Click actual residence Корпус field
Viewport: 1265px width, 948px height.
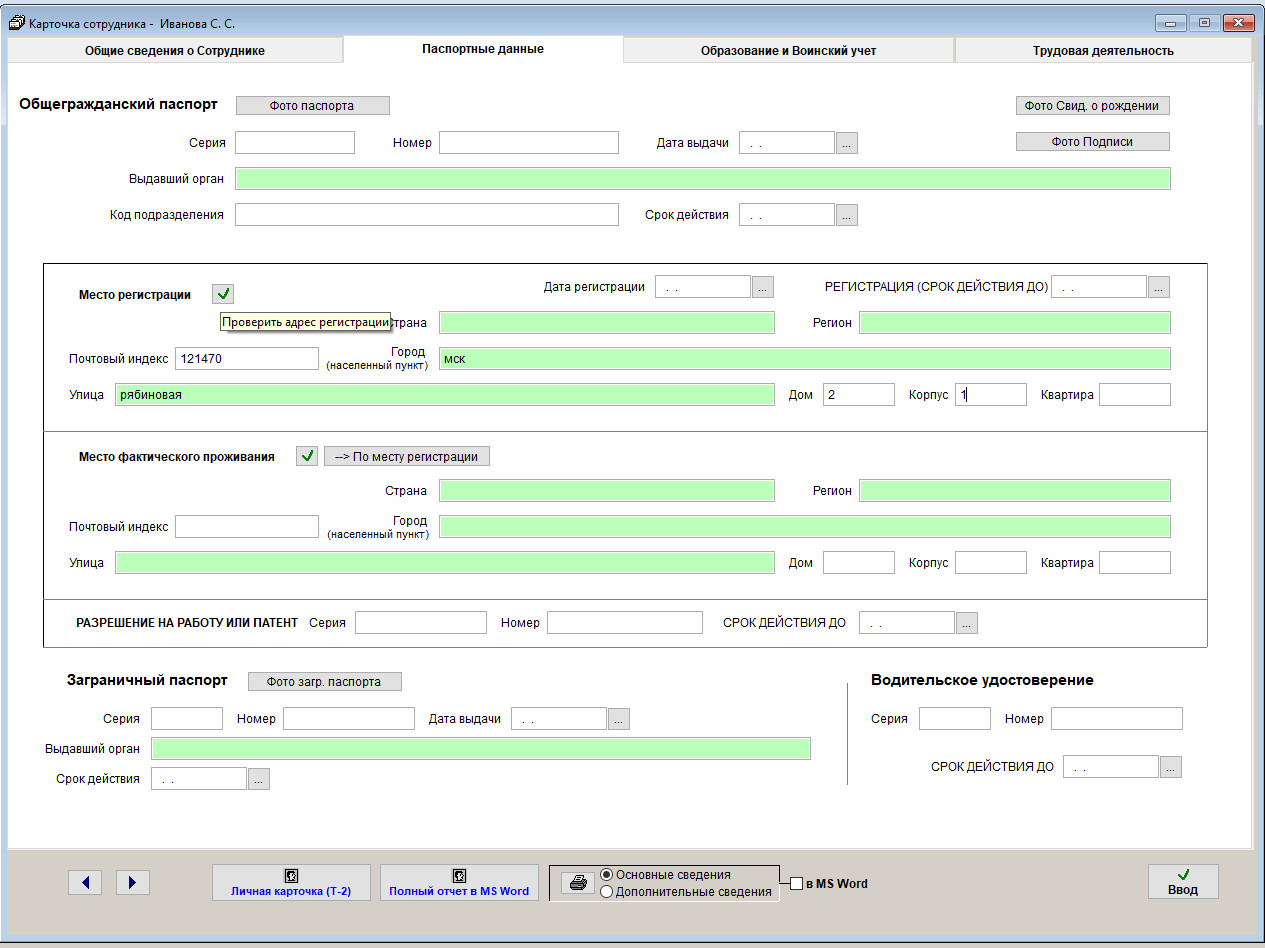[x=991, y=563]
